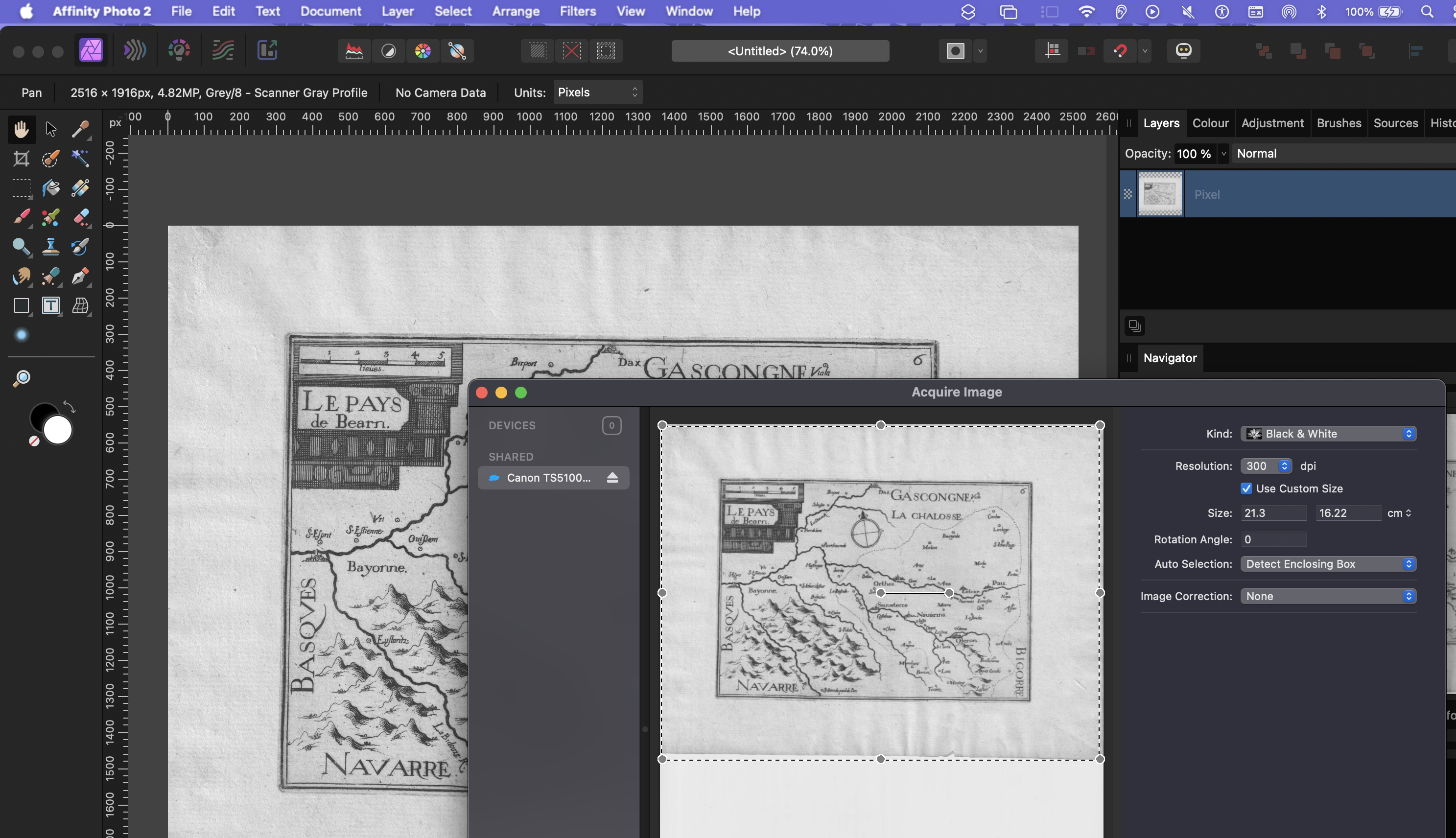The height and width of the screenshot is (838, 1456).
Task: Select the View (hand) tool
Action: tap(21, 129)
